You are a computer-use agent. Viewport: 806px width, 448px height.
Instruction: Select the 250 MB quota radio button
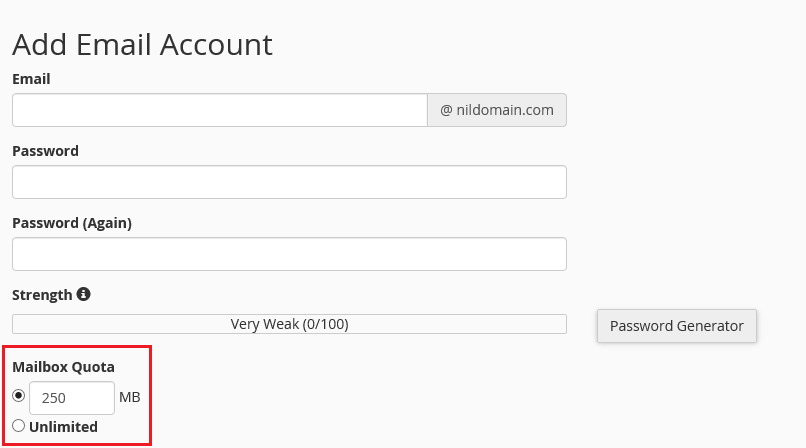pos(19,396)
